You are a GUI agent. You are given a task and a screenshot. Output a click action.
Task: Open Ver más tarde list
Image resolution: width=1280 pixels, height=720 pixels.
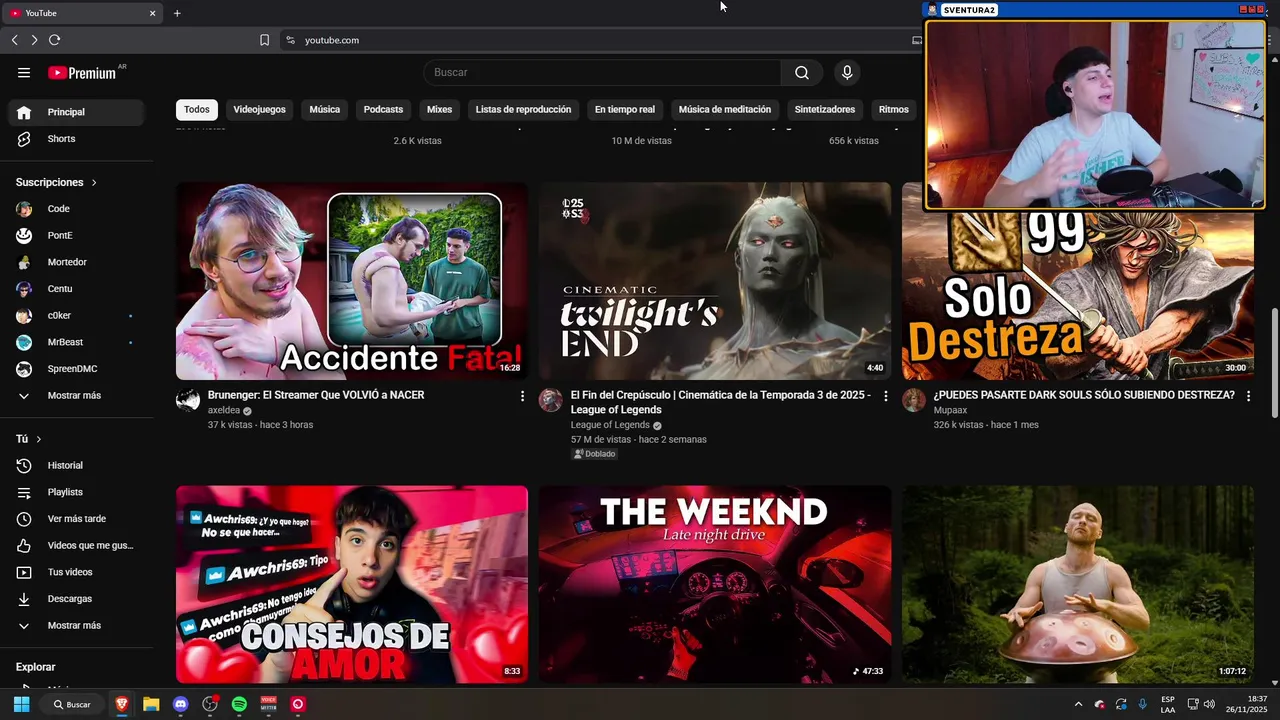(x=78, y=519)
